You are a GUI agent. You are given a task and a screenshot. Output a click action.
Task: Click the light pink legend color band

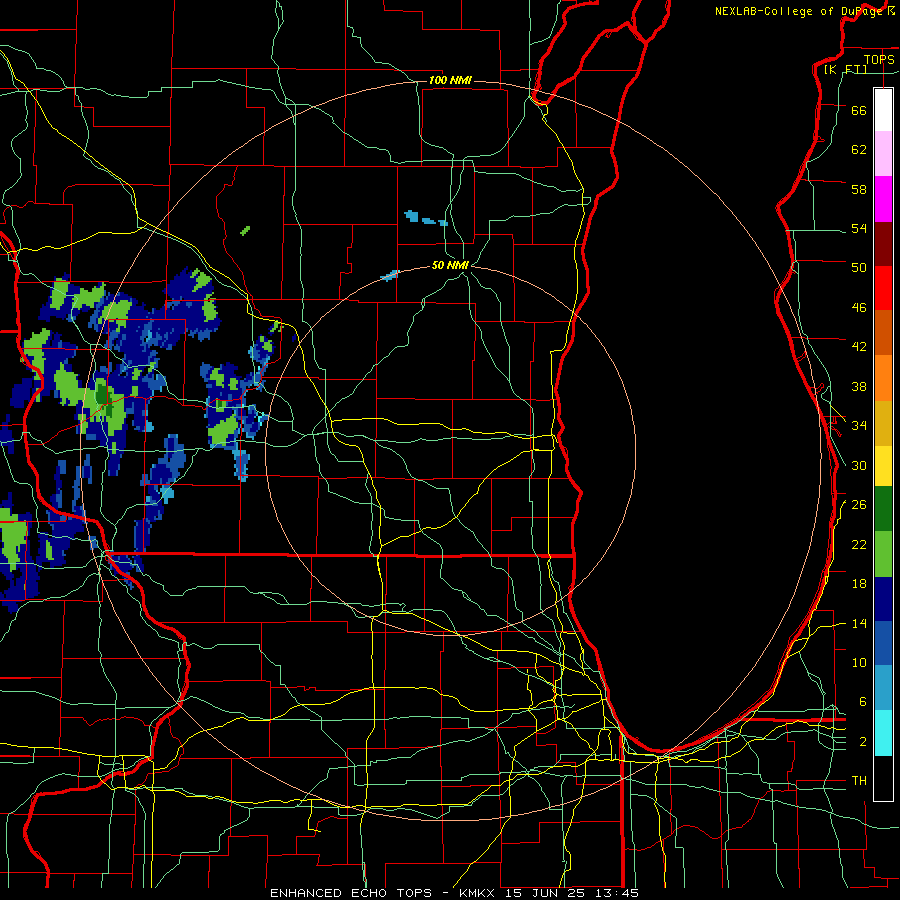point(883,154)
